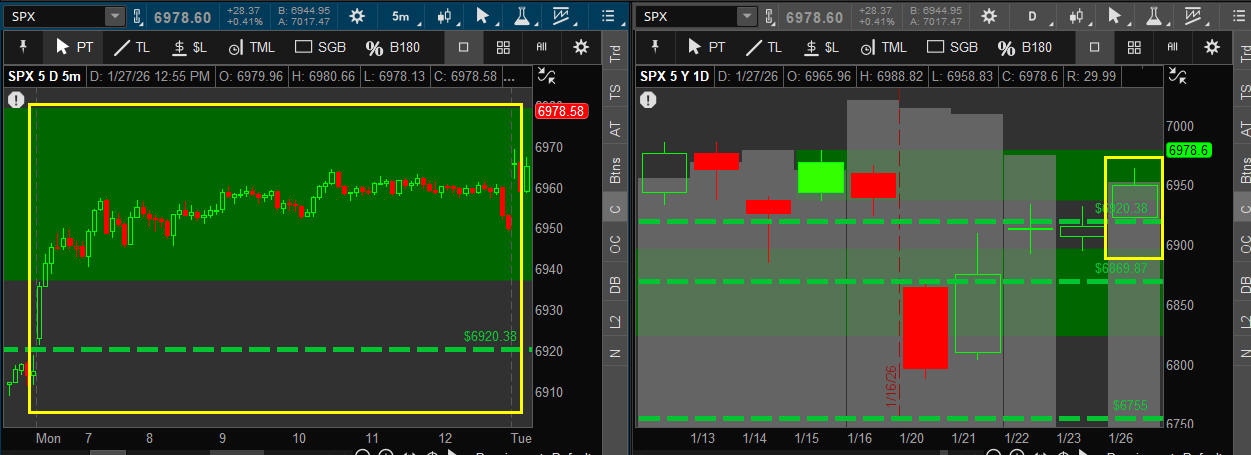
Task: Open drawing toolbar gear settings in right chart
Action: pyautogui.click(x=1212, y=47)
